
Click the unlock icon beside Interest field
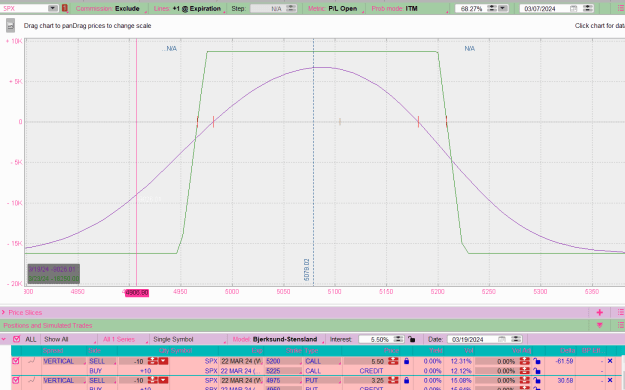coord(412,339)
